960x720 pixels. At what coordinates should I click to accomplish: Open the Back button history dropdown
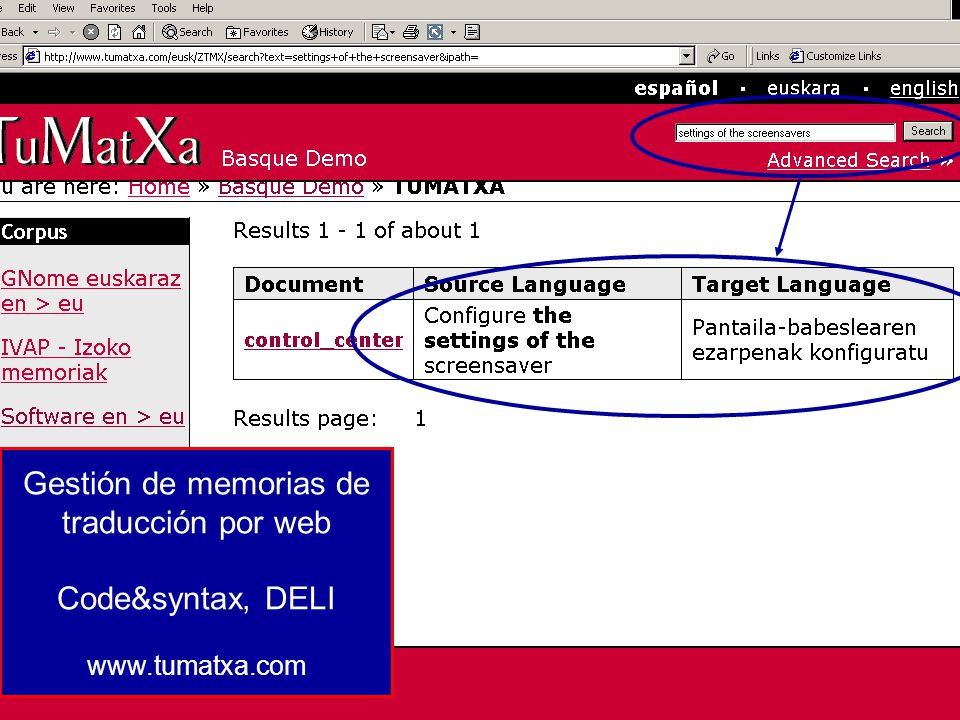36,32
